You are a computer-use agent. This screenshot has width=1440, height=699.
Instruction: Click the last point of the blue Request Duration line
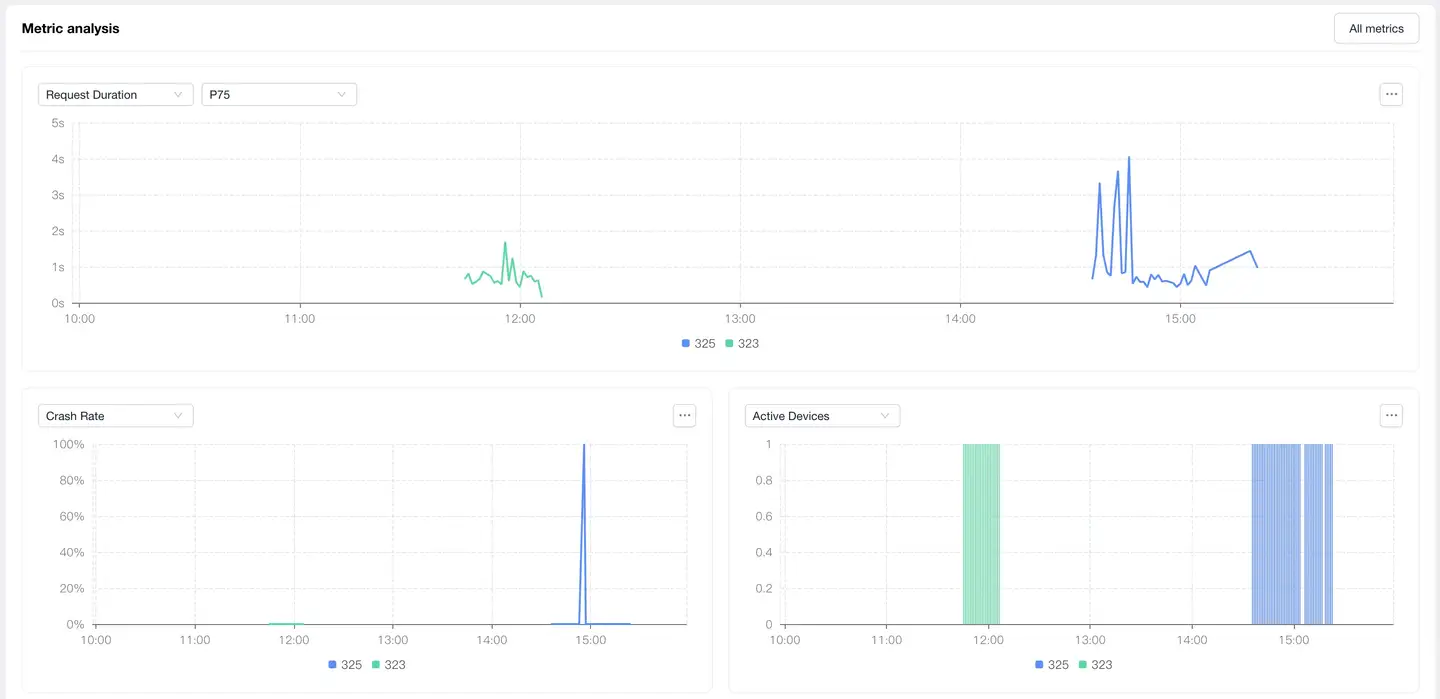click(1257, 266)
